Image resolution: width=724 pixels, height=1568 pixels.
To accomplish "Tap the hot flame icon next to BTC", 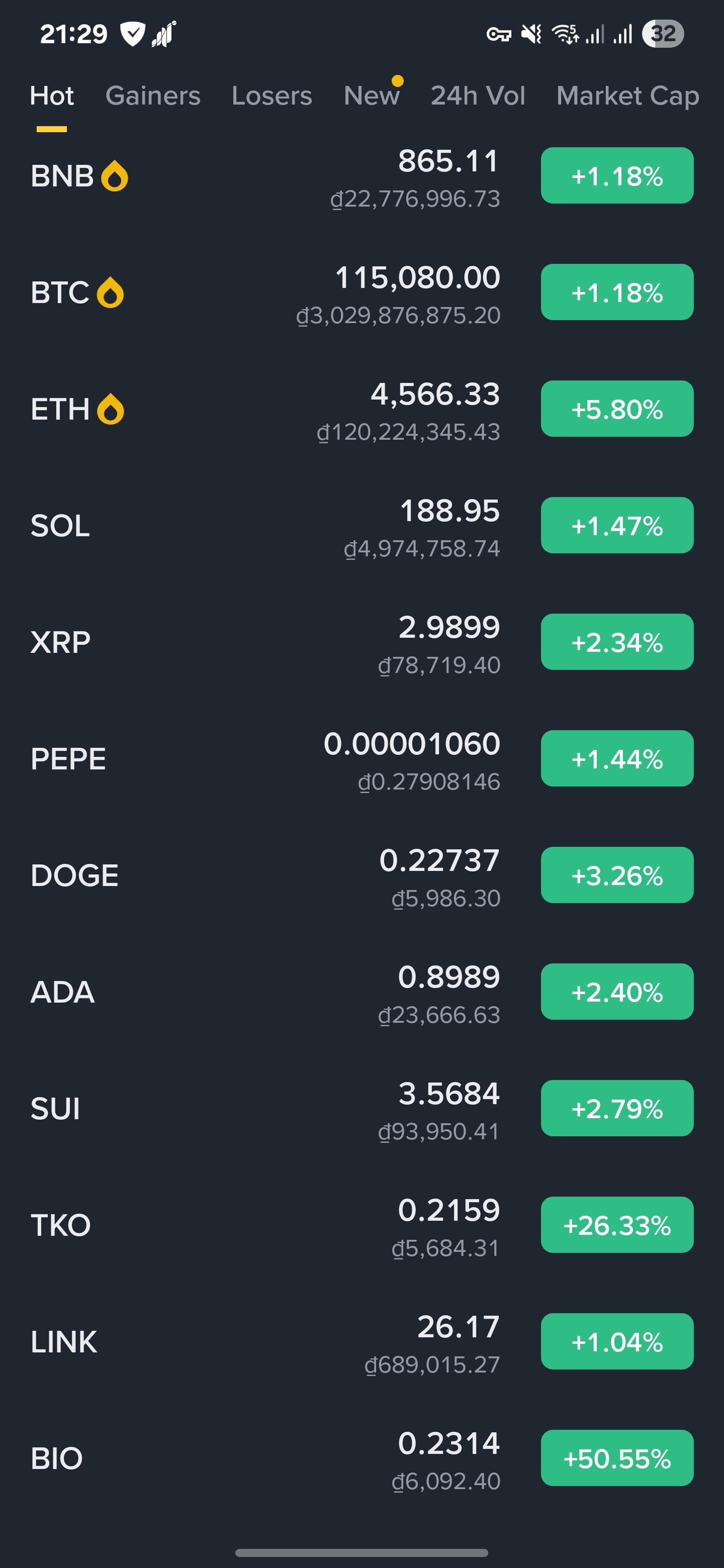I will [x=110, y=293].
